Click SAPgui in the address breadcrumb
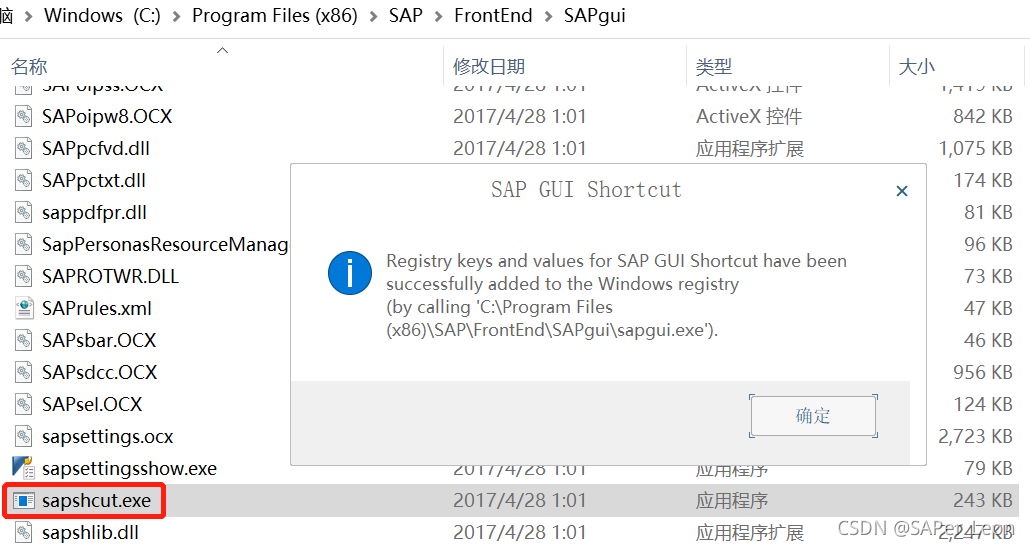 (x=594, y=16)
